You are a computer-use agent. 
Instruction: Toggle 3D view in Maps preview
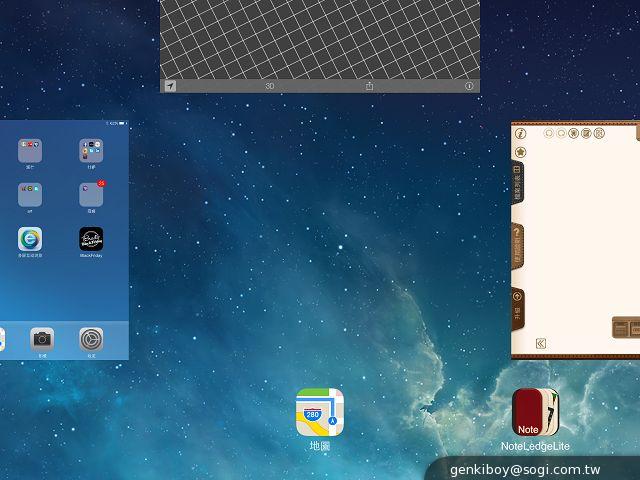point(270,86)
